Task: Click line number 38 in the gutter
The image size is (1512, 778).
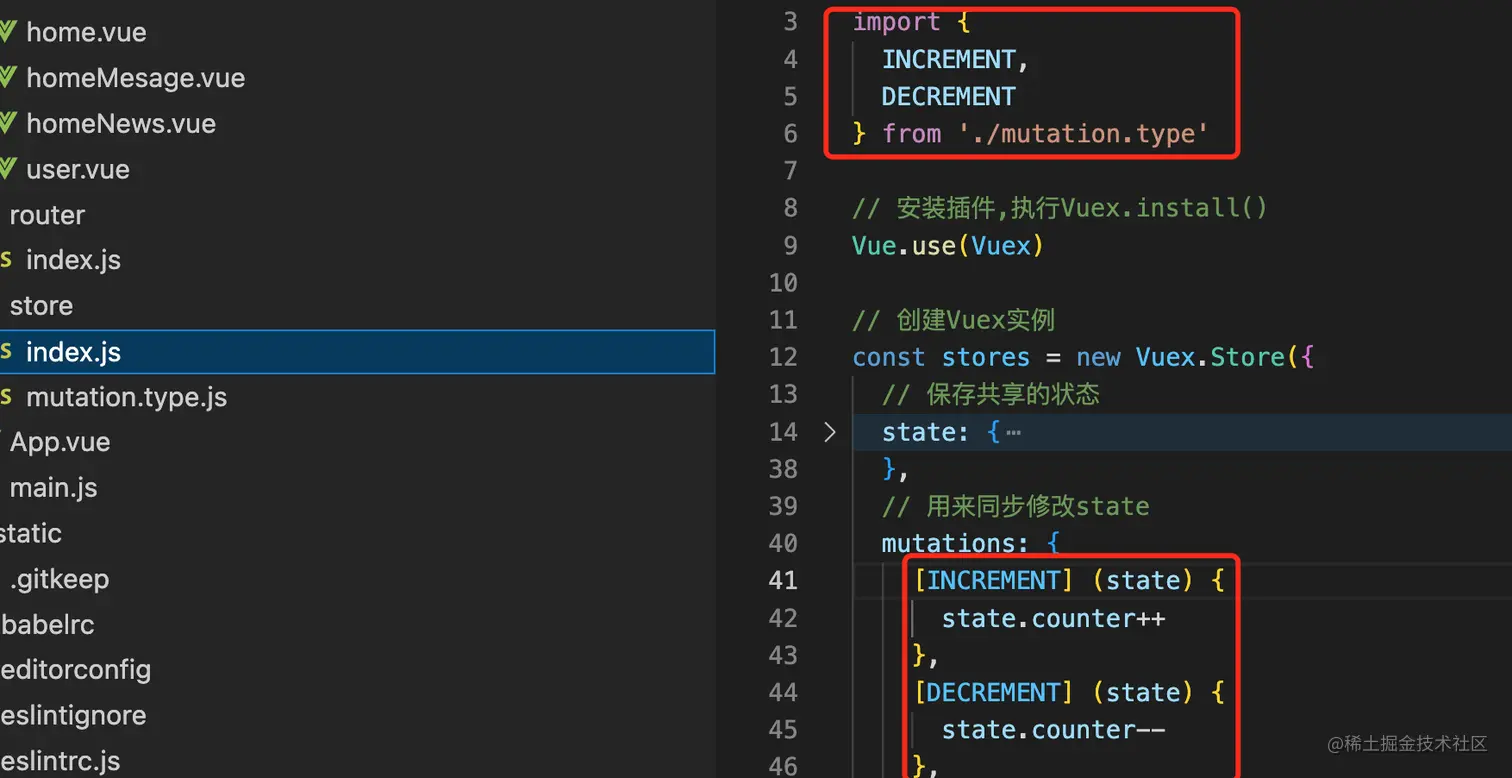Action: click(783, 469)
